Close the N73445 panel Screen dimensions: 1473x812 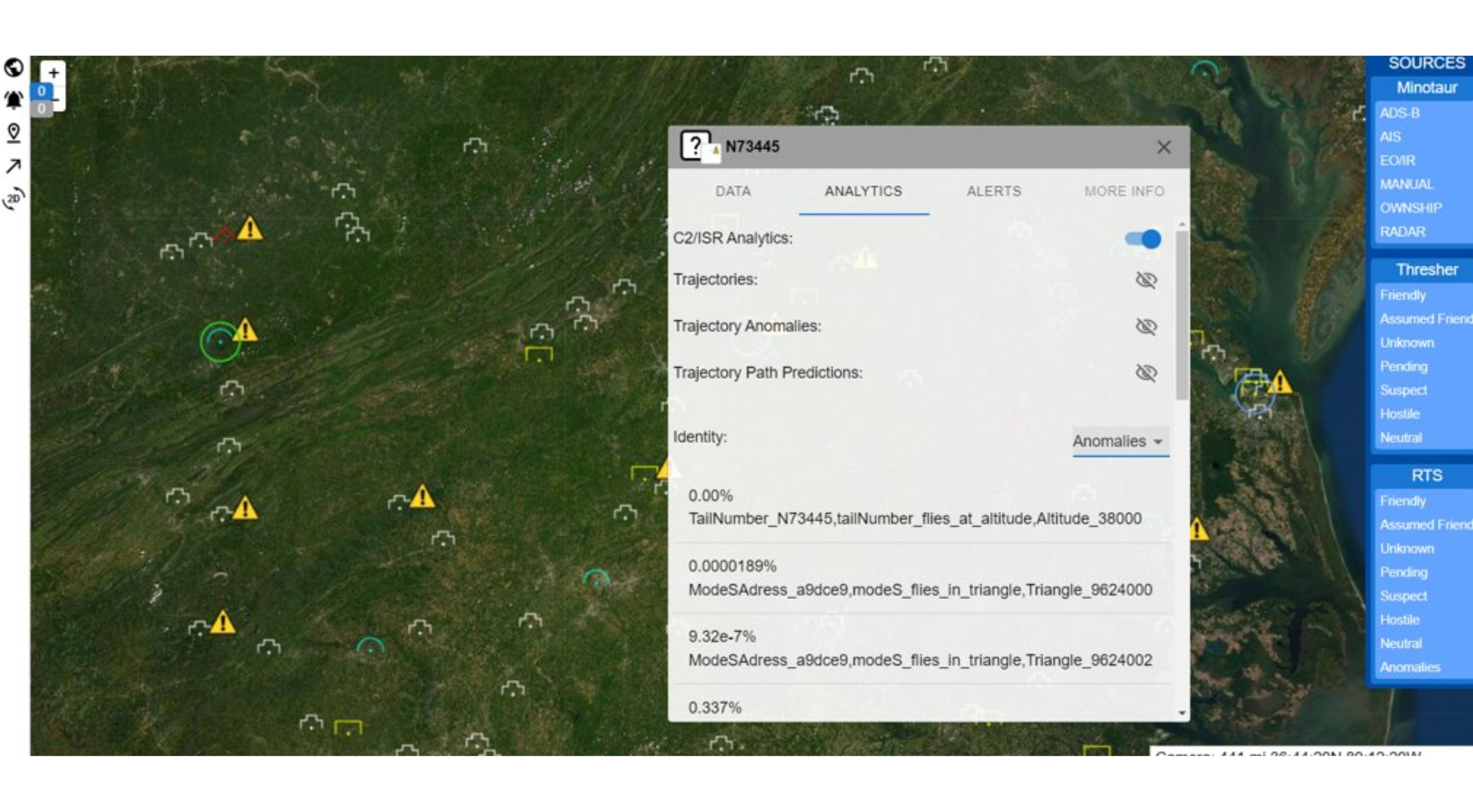coord(1164,147)
